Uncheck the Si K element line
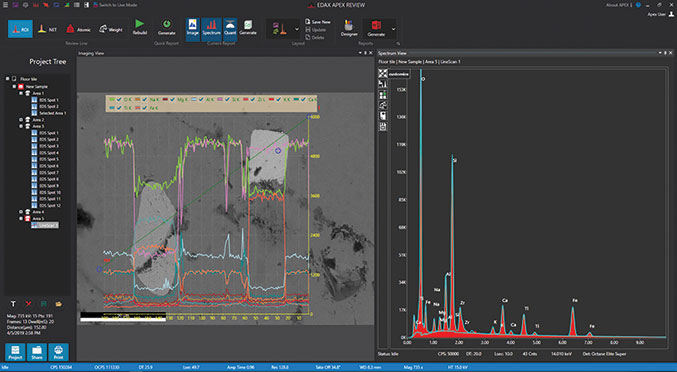The width and height of the screenshot is (677, 372). pyautogui.click(x=227, y=99)
